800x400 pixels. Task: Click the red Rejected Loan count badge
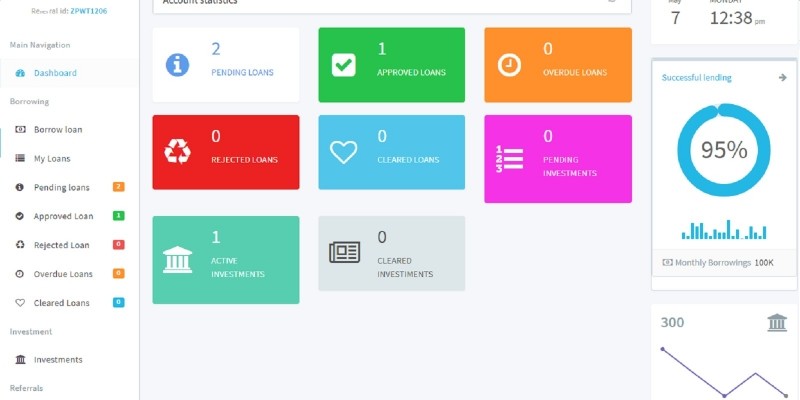118,245
